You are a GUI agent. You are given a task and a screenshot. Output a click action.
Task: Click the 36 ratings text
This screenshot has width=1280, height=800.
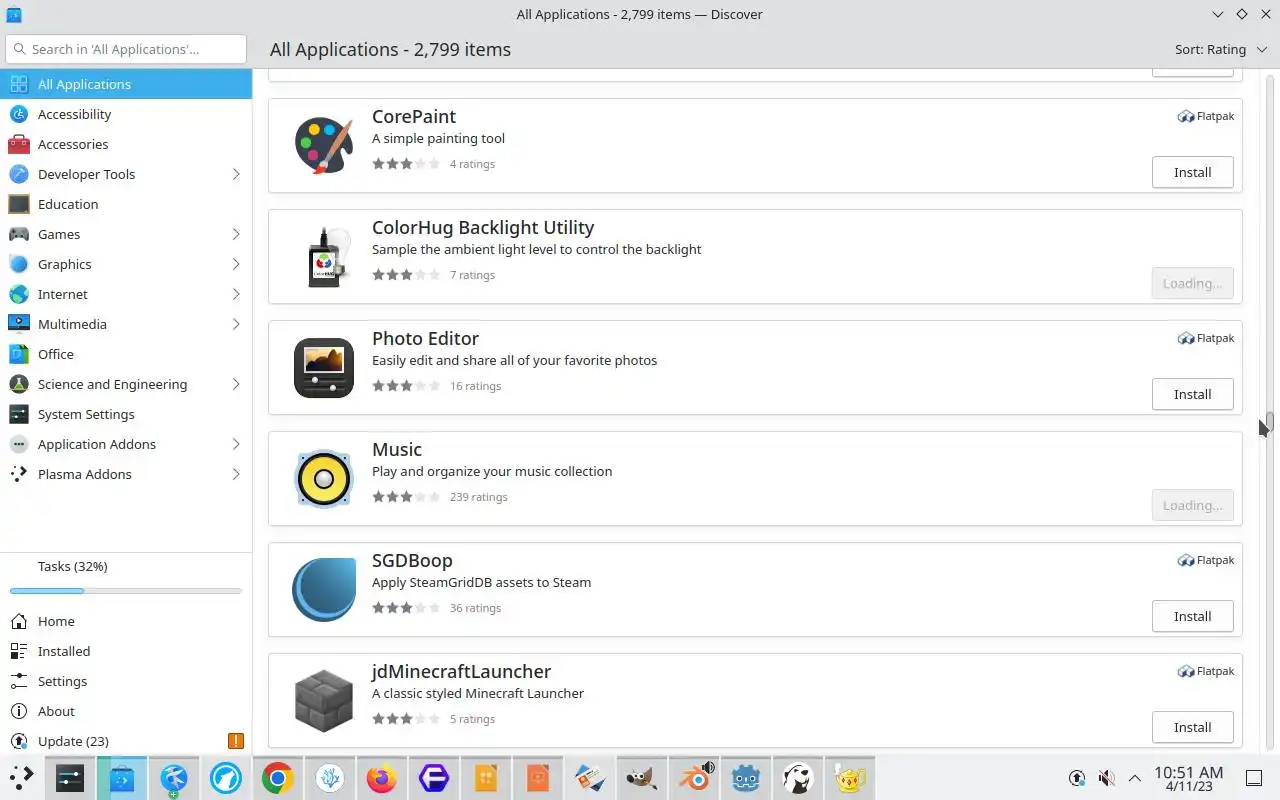coord(475,608)
